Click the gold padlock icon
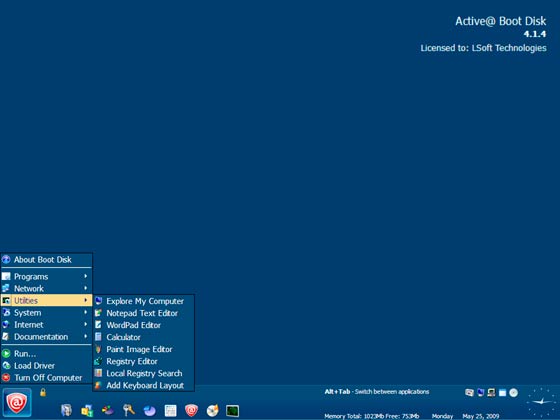Screen dimensions: 560x420 tap(43, 392)
